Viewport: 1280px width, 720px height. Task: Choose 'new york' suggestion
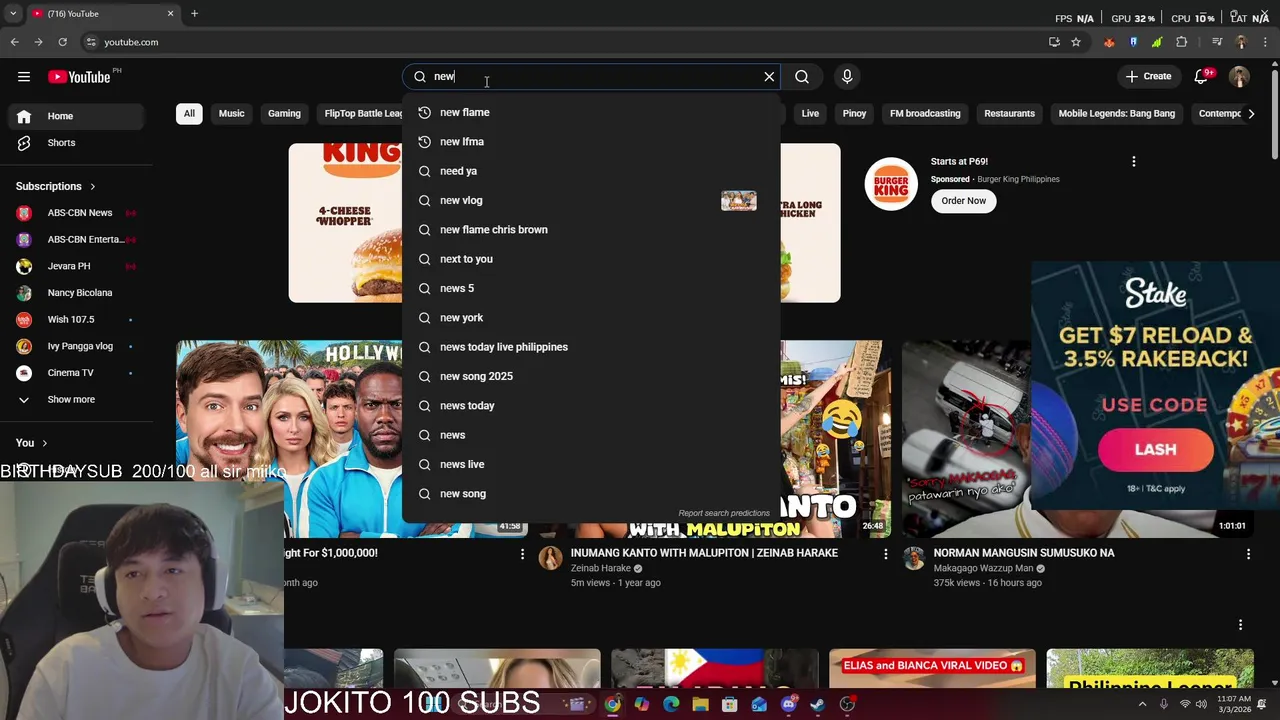click(591, 318)
